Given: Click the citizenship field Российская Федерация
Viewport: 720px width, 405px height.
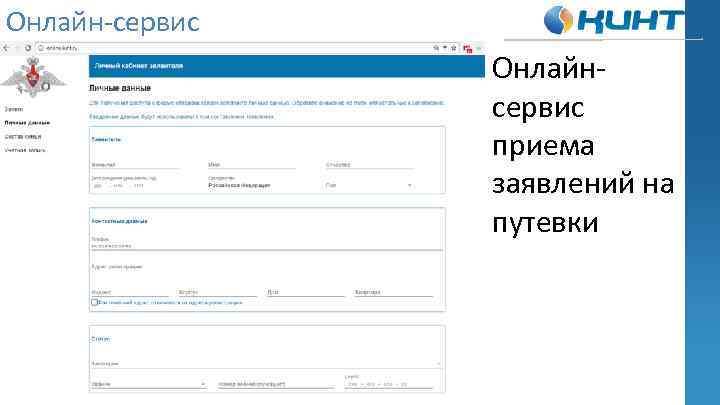Looking at the screenshot, I should [x=252, y=186].
